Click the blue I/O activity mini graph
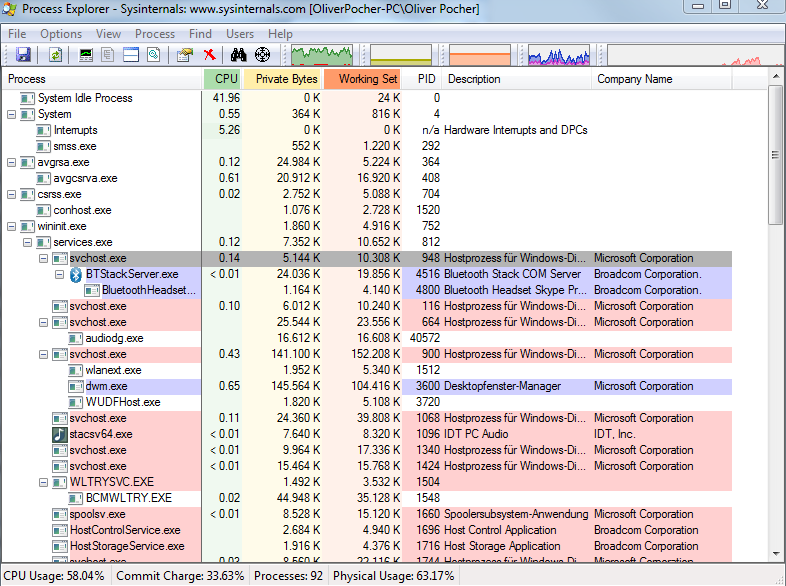The height and width of the screenshot is (586, 786). tap(559, 55)
